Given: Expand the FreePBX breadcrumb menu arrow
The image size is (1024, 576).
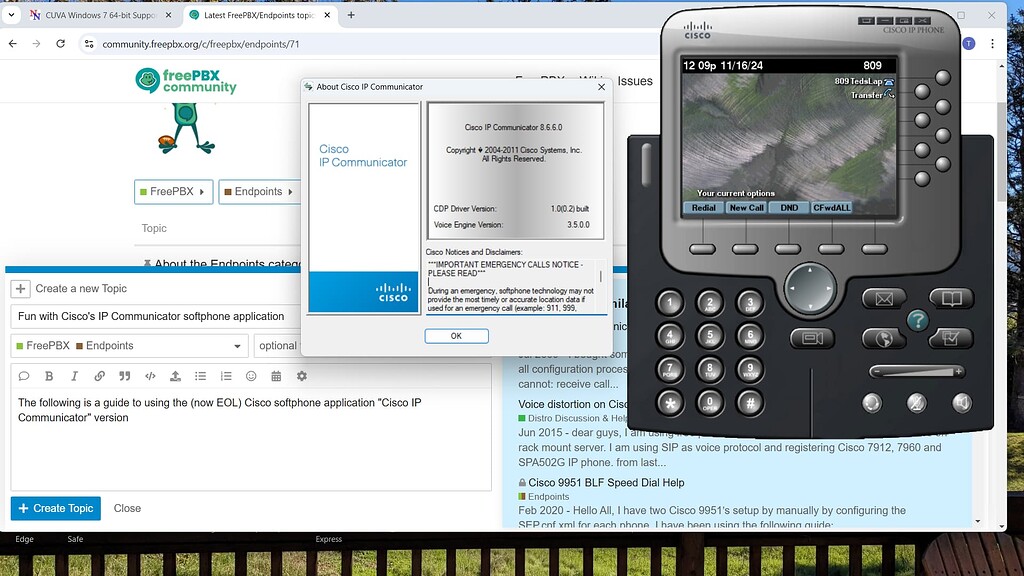Looking at the screenshot, I should (201, 191).
